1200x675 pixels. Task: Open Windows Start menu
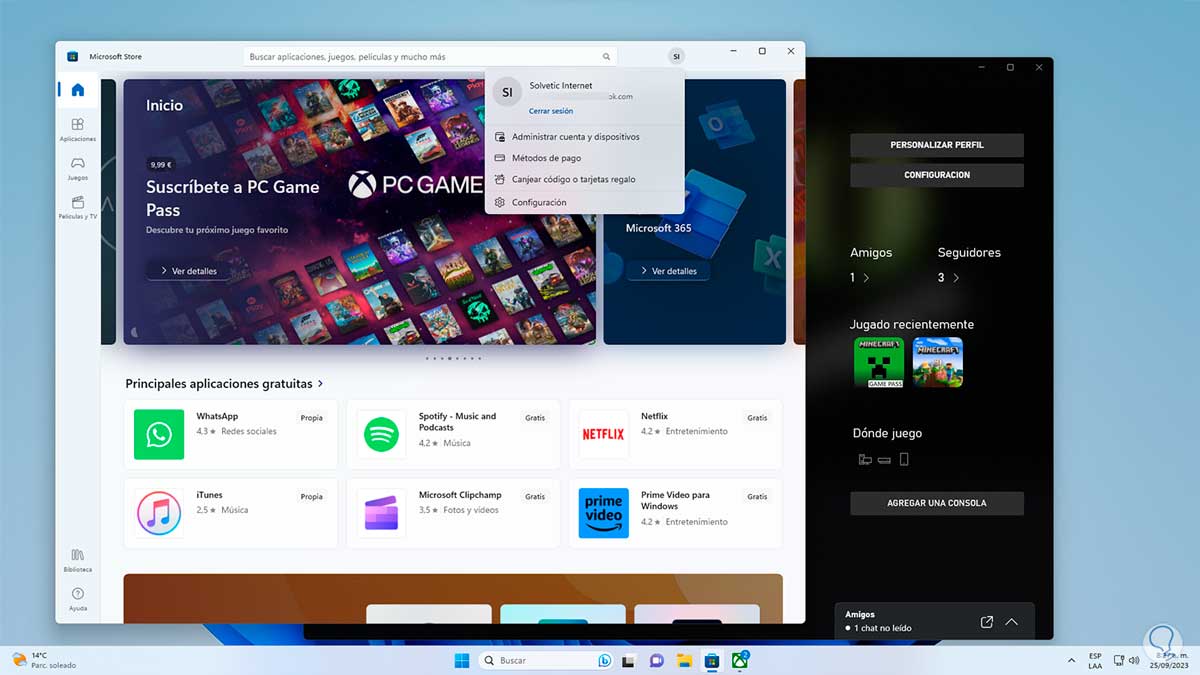click(x=462, y=660)
